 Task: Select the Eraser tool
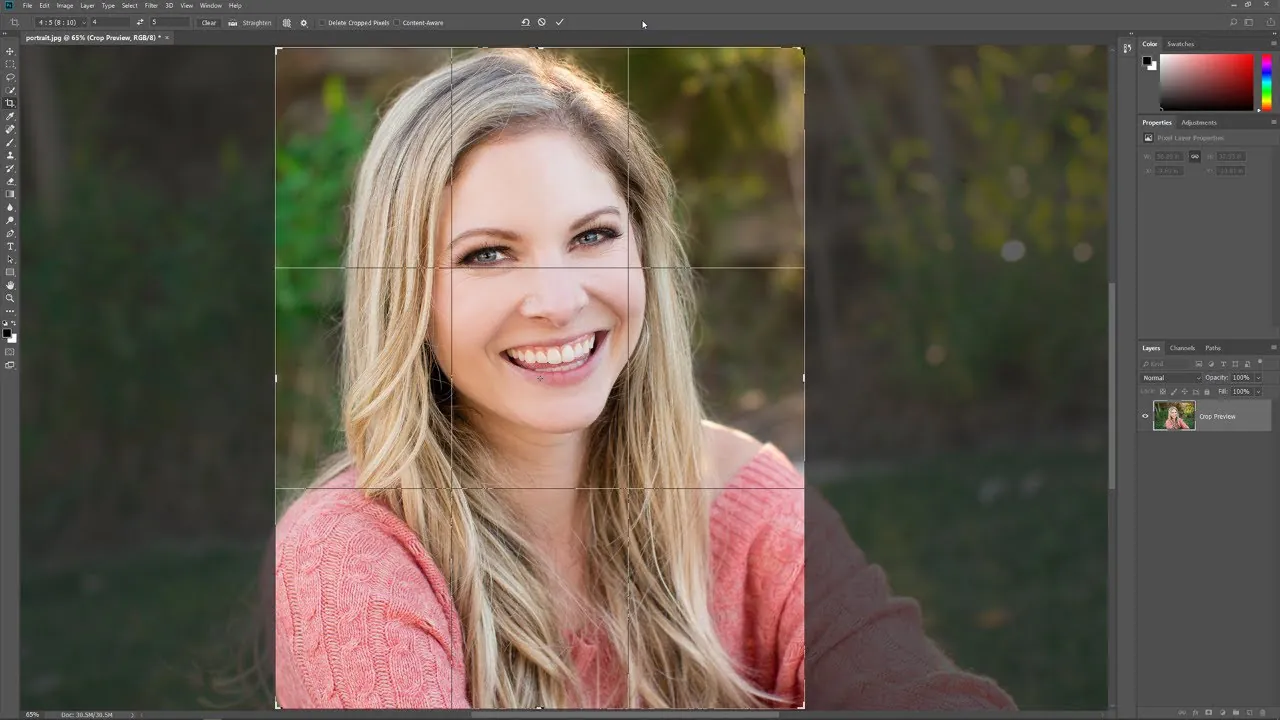(10, 181)
